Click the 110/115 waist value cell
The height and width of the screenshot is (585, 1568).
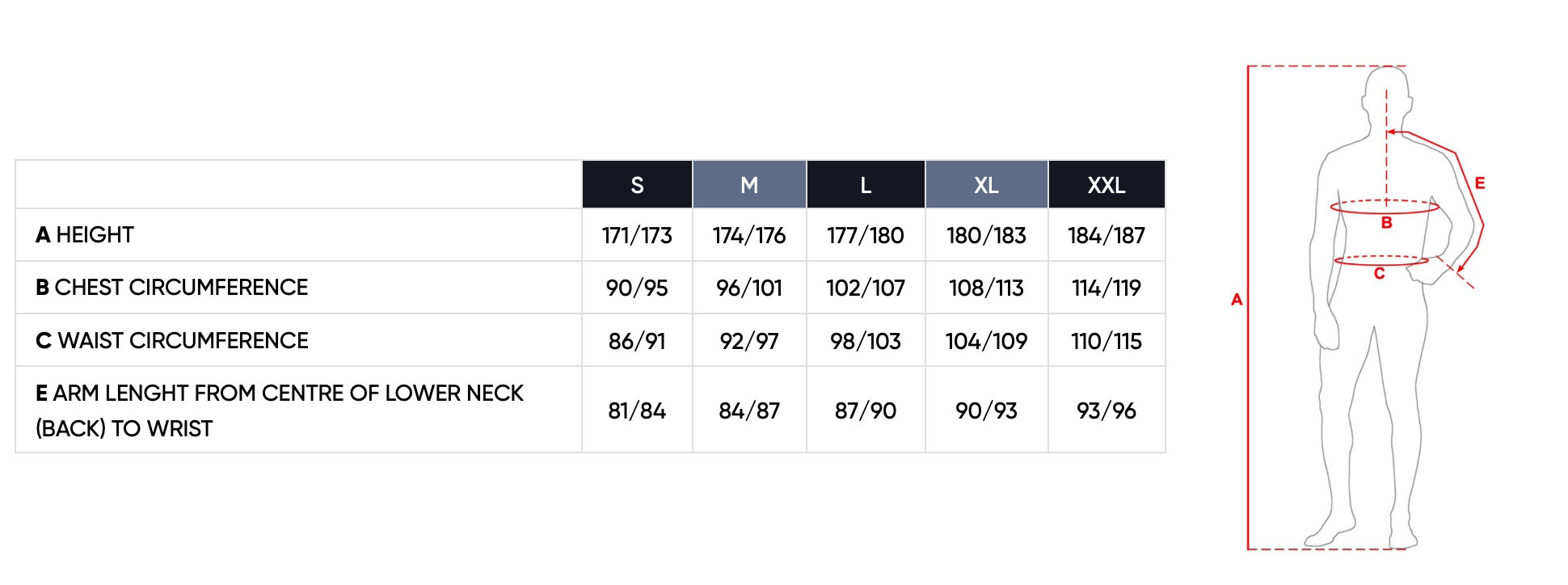pos(1106,341)
